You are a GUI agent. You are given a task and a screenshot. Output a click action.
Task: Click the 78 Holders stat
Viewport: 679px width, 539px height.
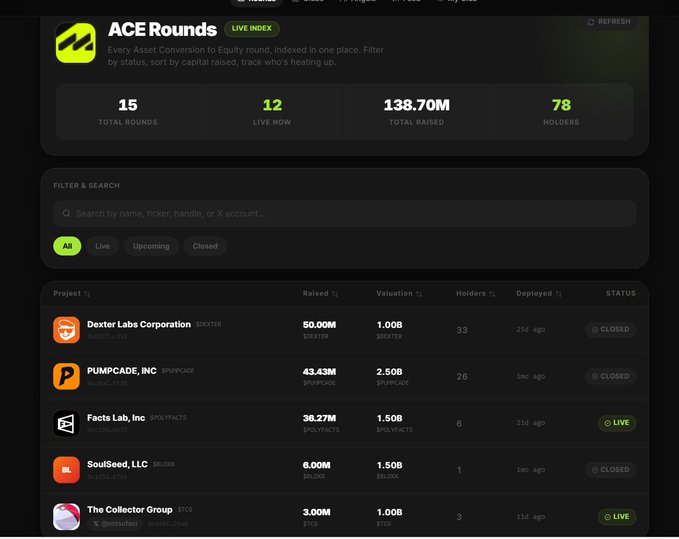561,111
